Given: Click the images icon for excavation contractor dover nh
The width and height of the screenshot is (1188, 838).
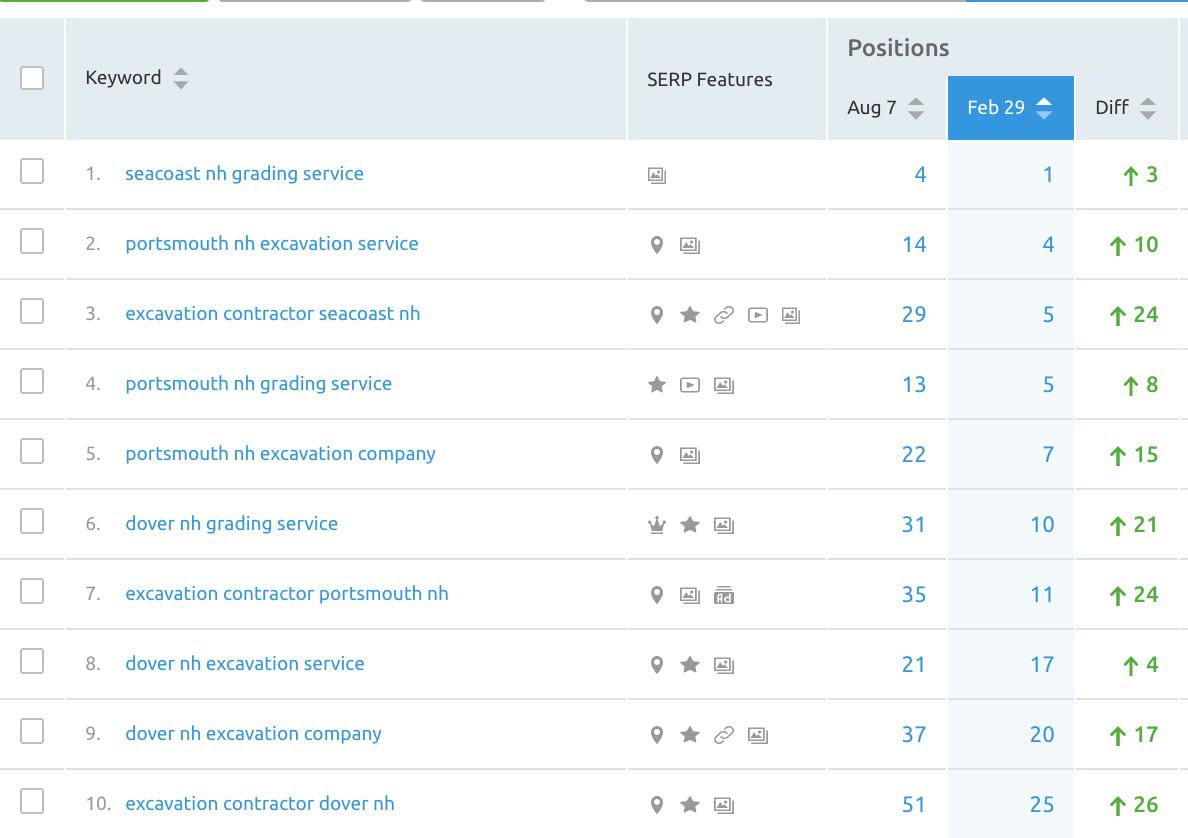Looking at the screenshot, I should tap(724, 805).
